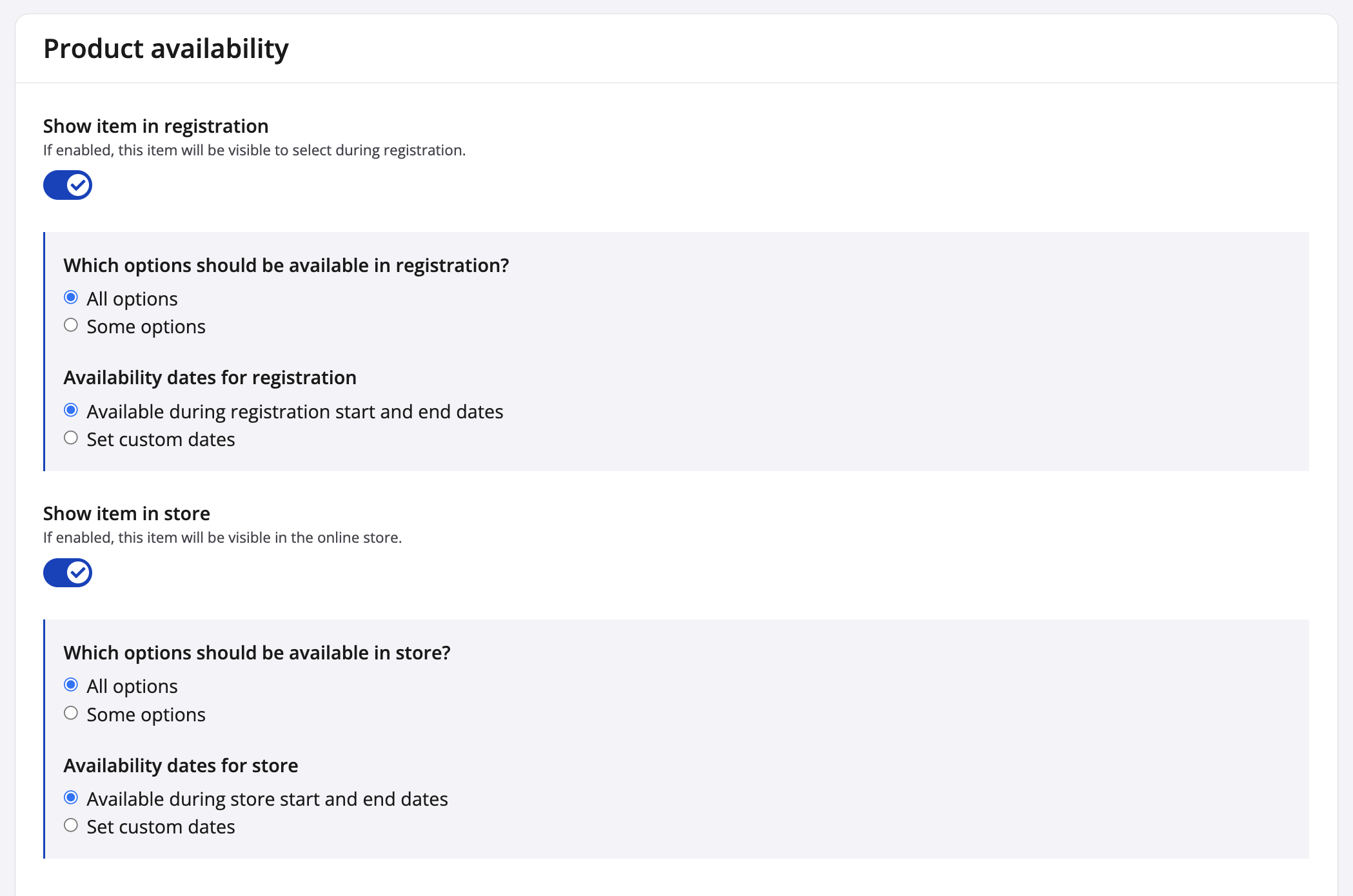
Task: Click Availability dates for store heading
Action: (181, 766)
